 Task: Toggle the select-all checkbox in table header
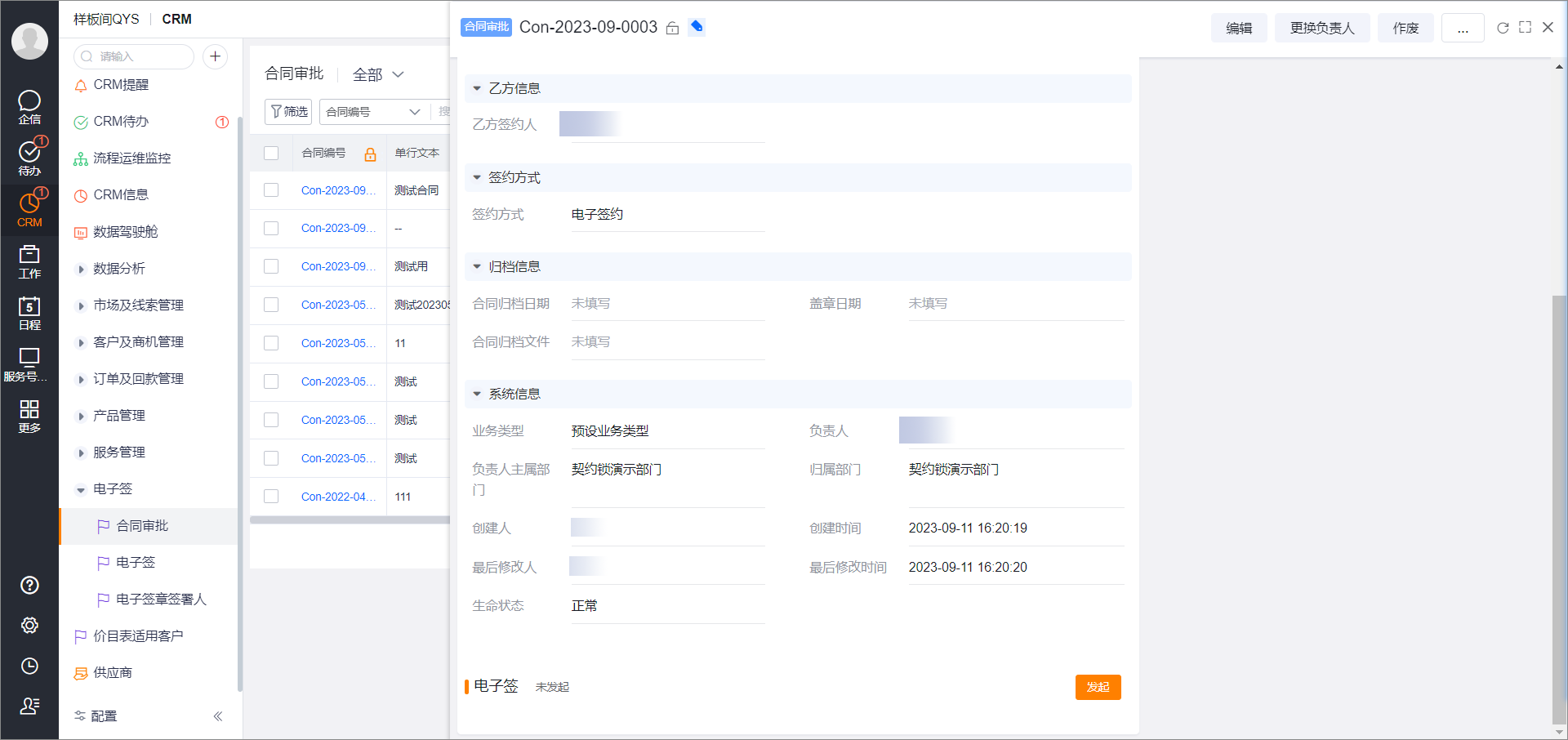pyautogui.click(x=272, y=153)
